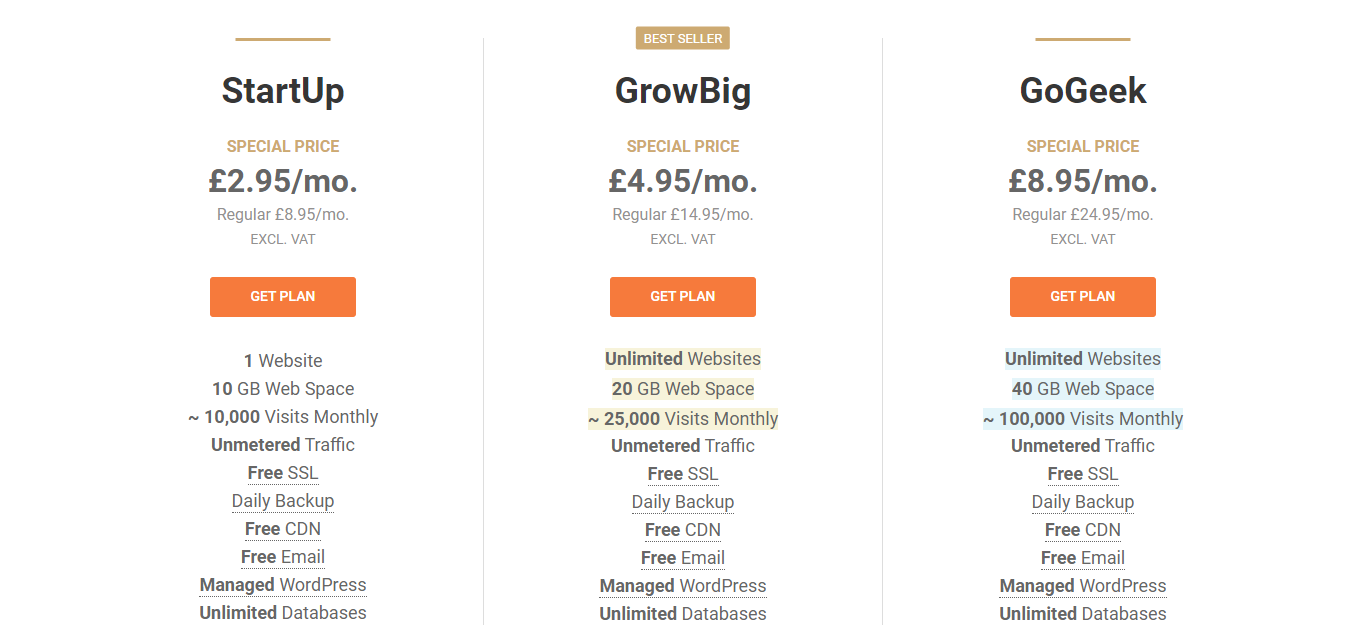Click the GrowBig plan title

tap(683, 91)
